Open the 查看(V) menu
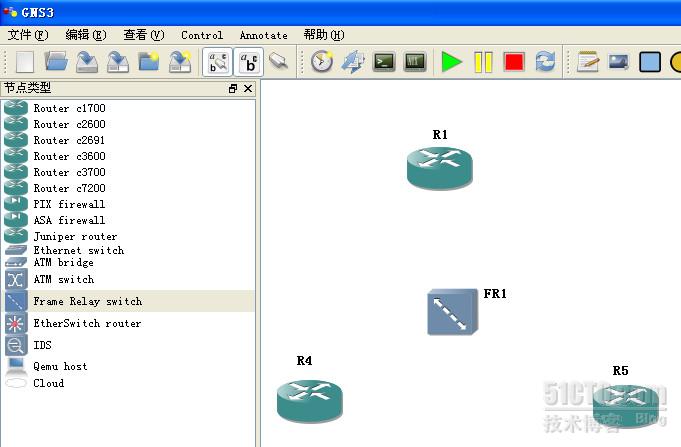681x447 pixels. (144, 35)
